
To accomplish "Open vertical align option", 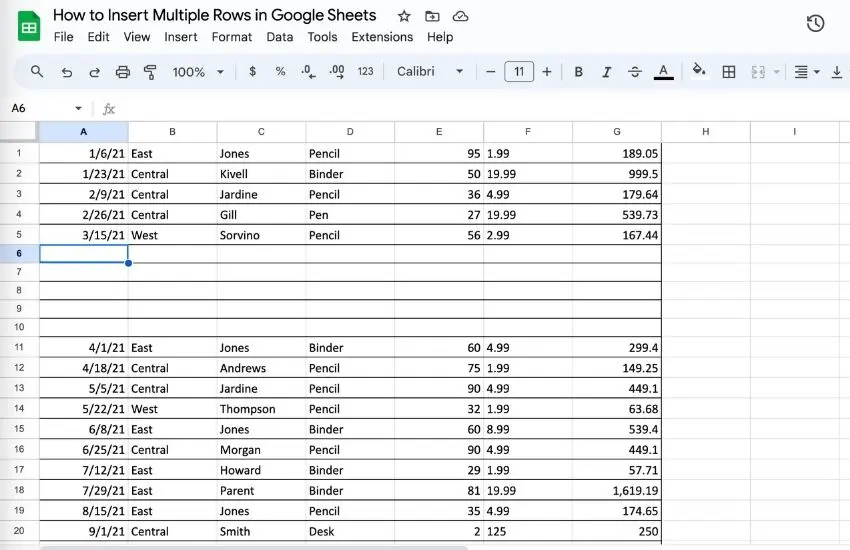I will tap(837, 72).
